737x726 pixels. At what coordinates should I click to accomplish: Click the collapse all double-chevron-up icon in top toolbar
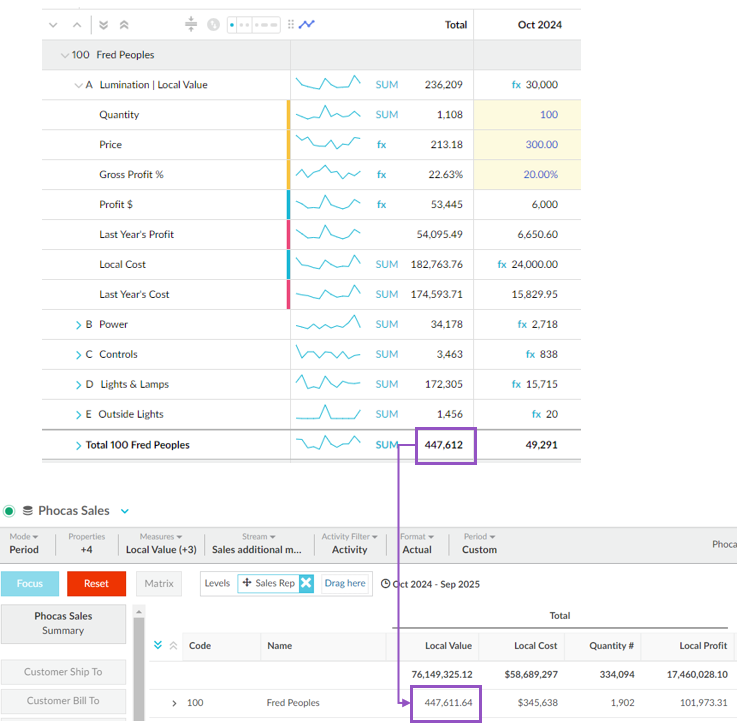[124, 25]
